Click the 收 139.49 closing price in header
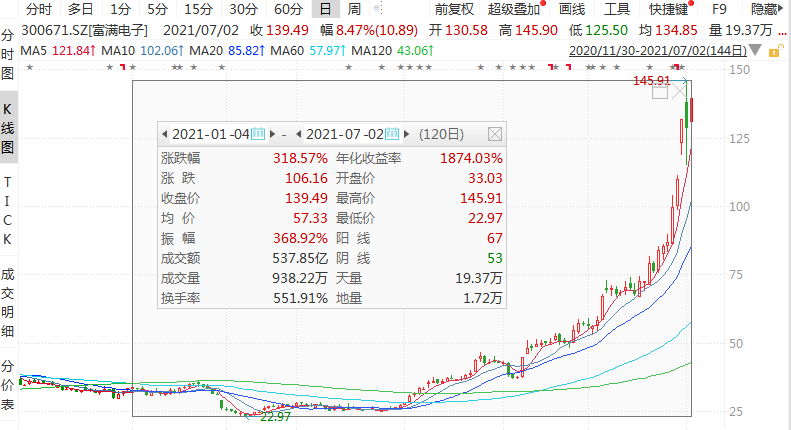791x430 pixels. click(279, 30)
